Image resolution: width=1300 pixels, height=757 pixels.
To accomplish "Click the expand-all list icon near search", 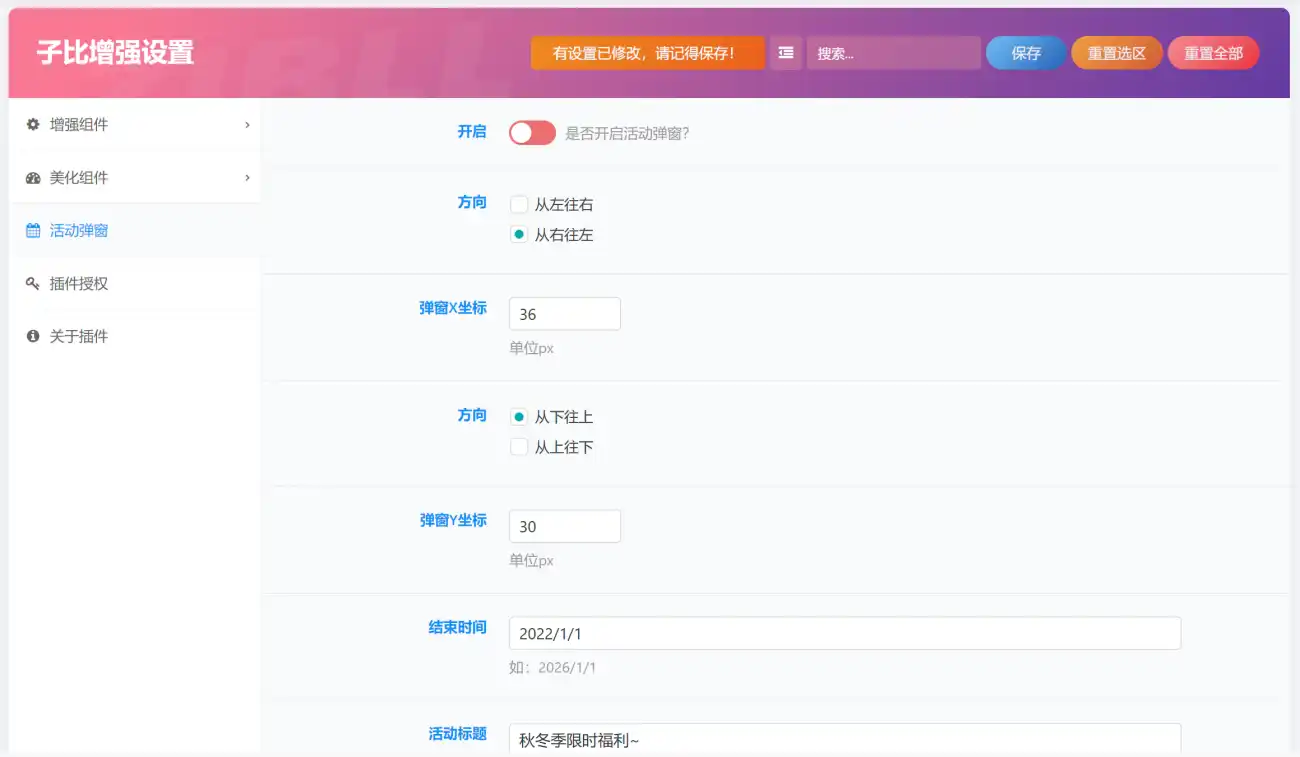I will click(x=786, y=53).
